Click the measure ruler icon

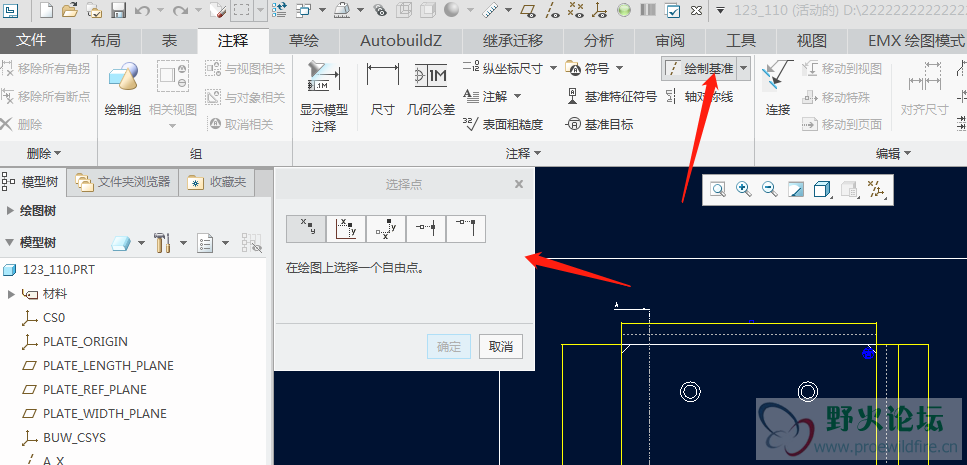[491, 10]
